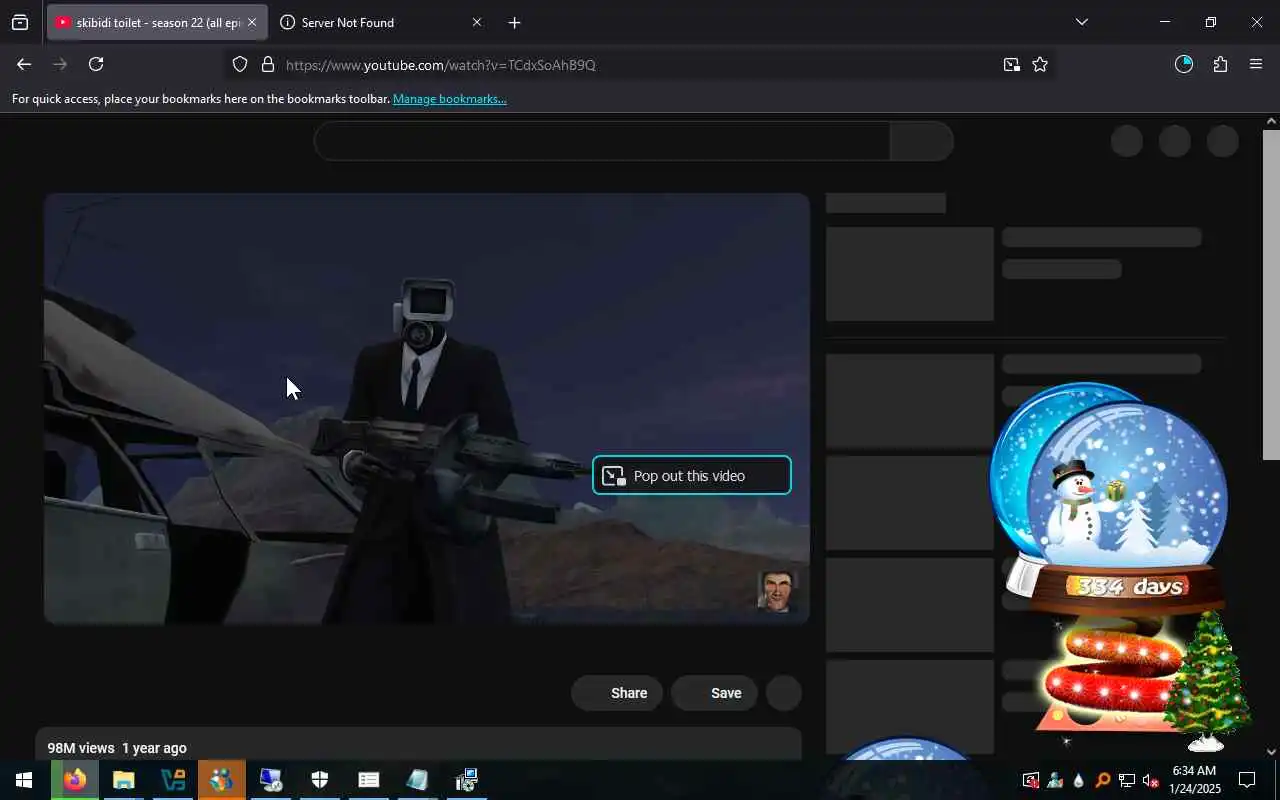Bookmark this page with the star
This screenshot has width=1280, height=800.
click(1040, 65)
